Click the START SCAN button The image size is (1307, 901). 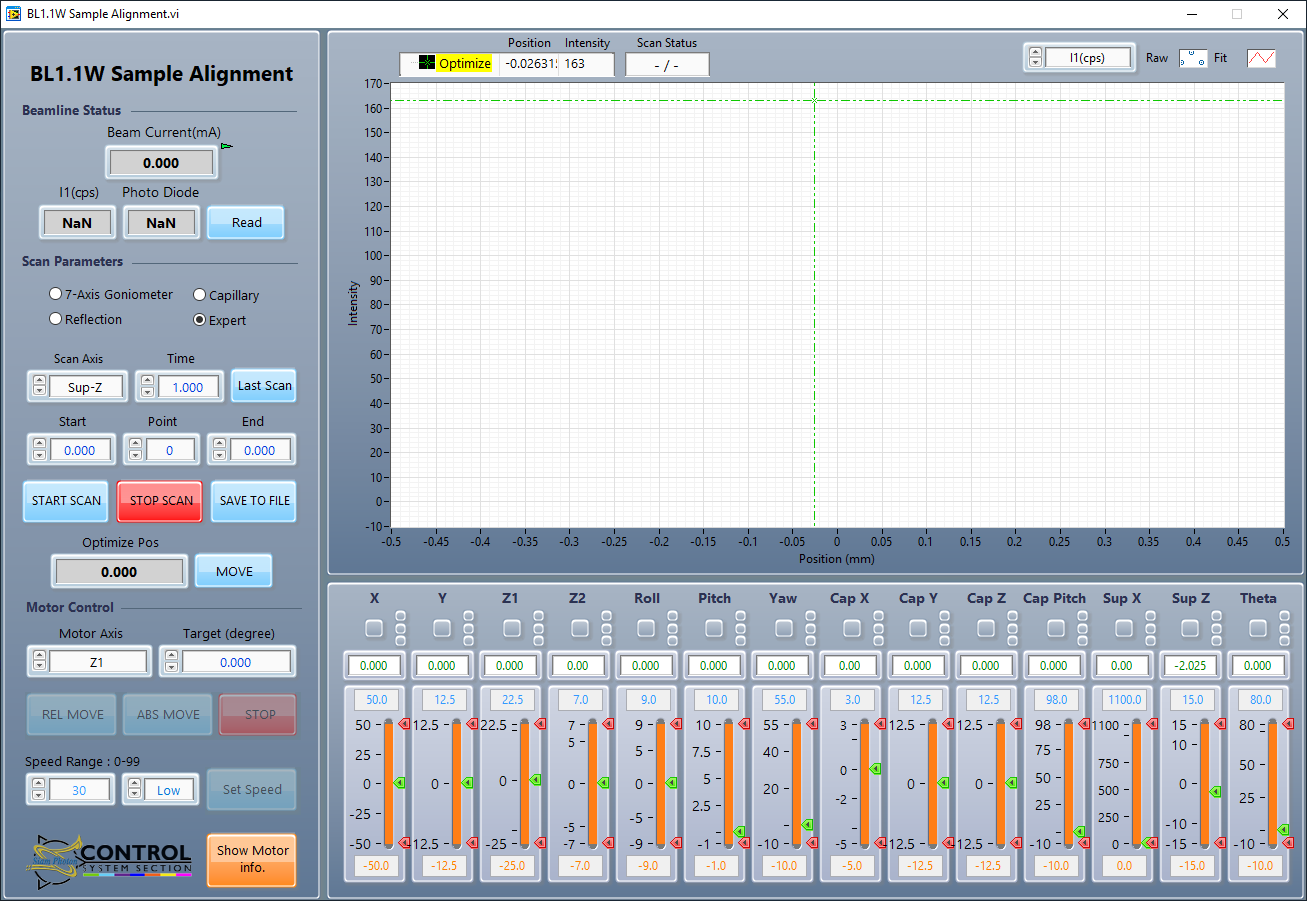[66, 501]
